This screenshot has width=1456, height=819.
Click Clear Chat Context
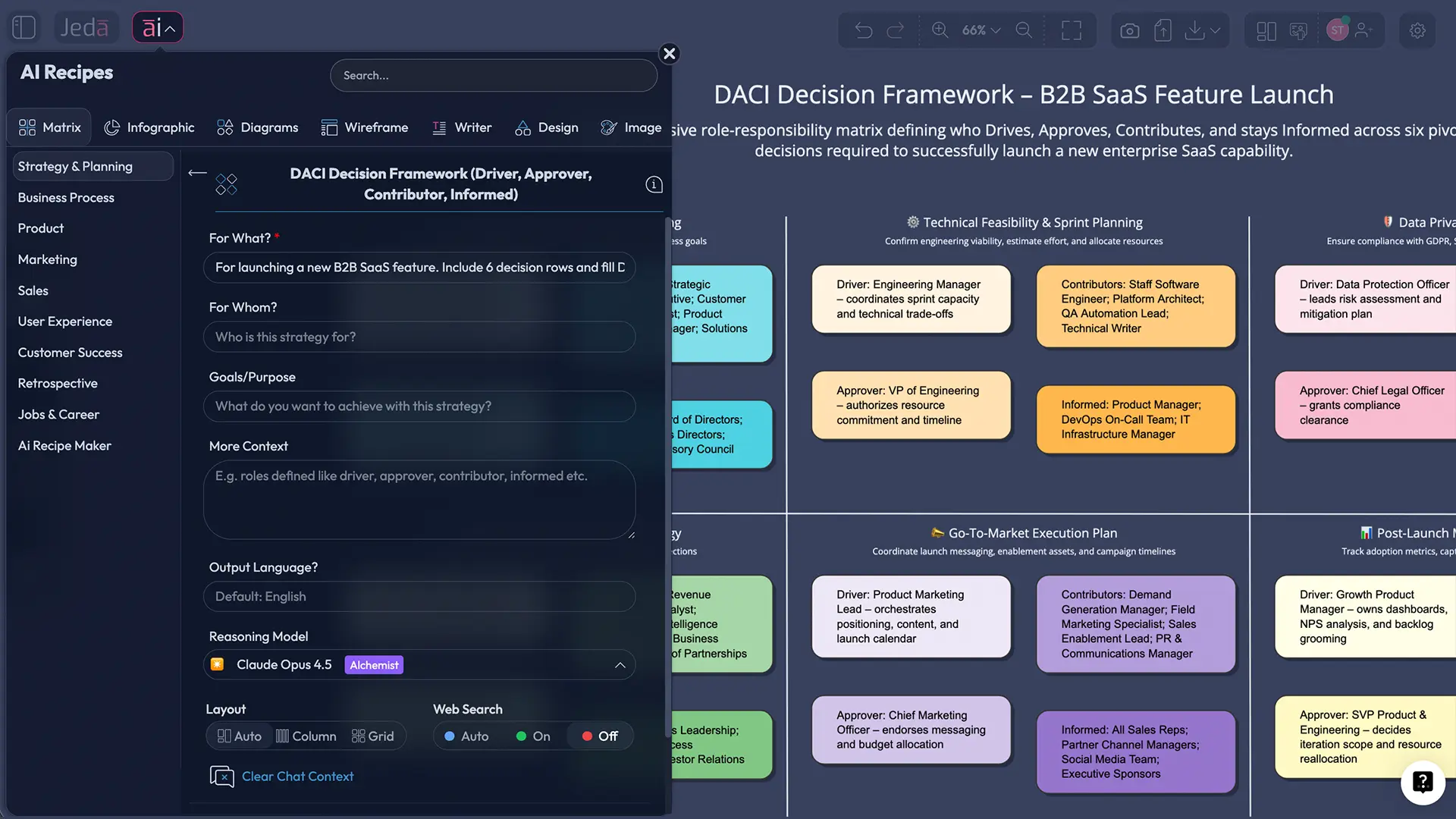(297, 776)
